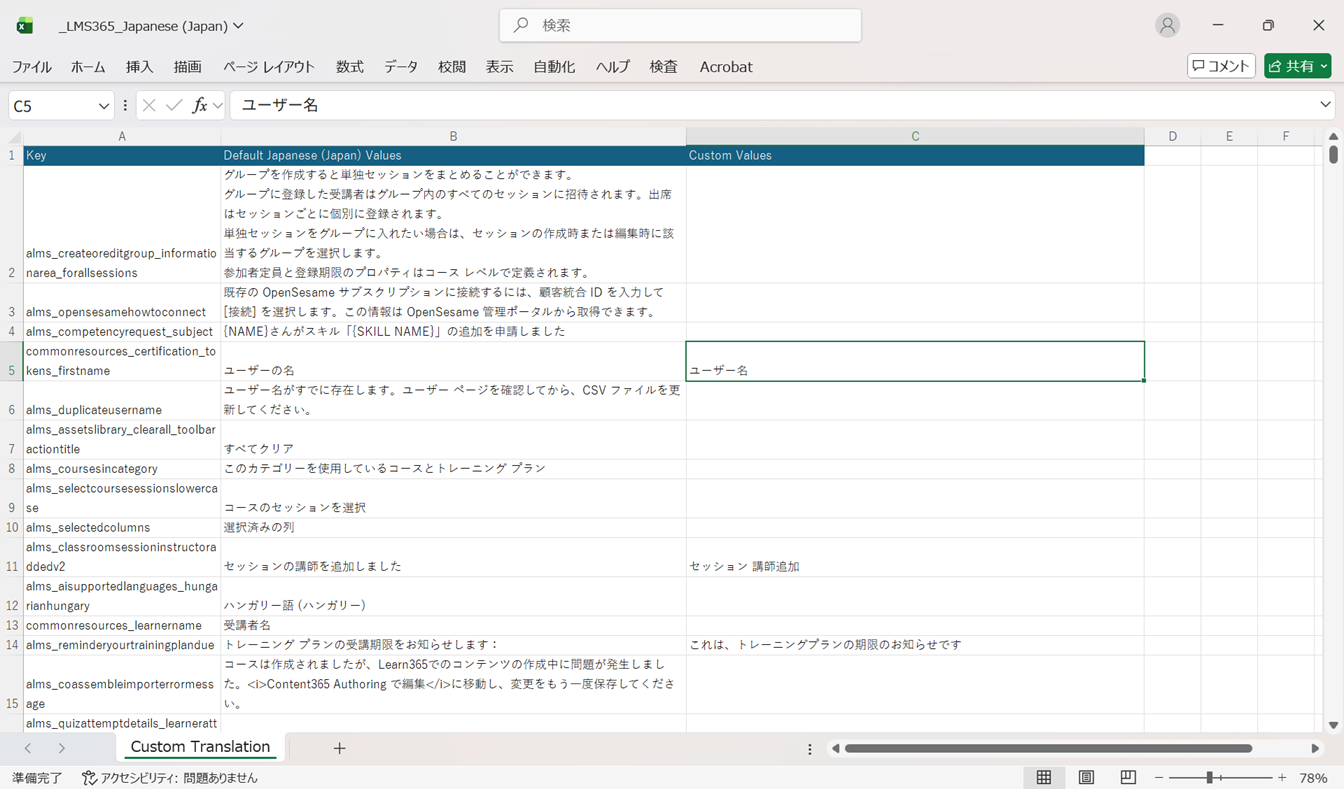1344x789 pixels.
Task: Click cell alms_coursesincategory
Action: [x=122, y=469]
